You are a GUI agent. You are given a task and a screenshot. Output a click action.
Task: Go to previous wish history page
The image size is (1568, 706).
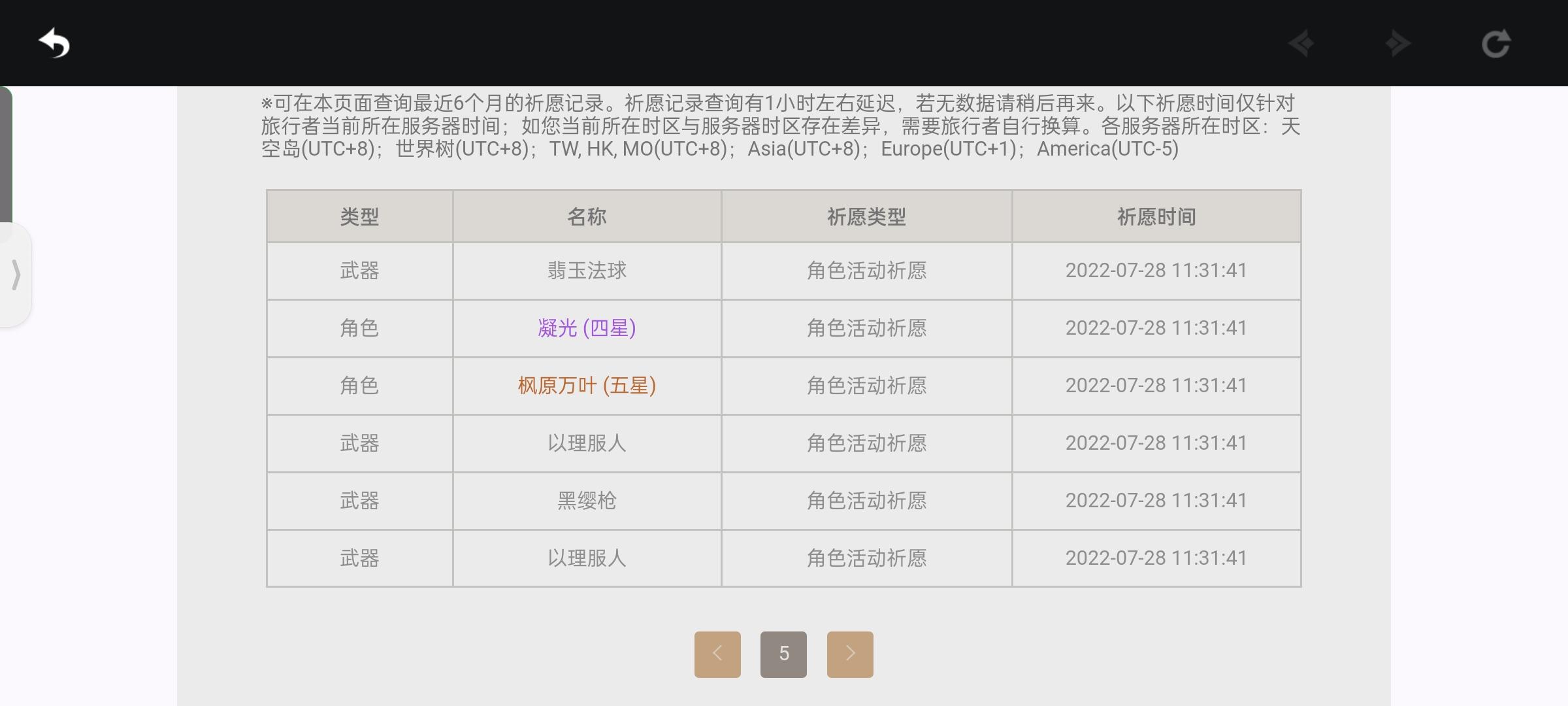717,654
